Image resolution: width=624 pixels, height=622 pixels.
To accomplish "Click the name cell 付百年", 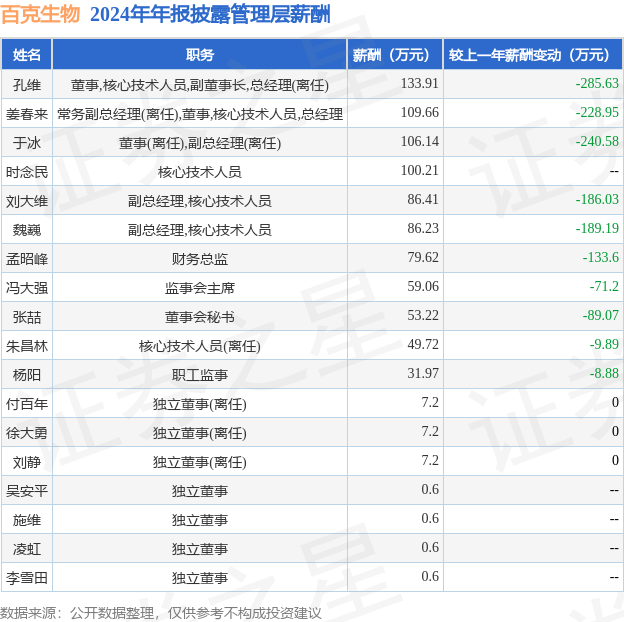I will pyautogui.click(x=27, y=404).
